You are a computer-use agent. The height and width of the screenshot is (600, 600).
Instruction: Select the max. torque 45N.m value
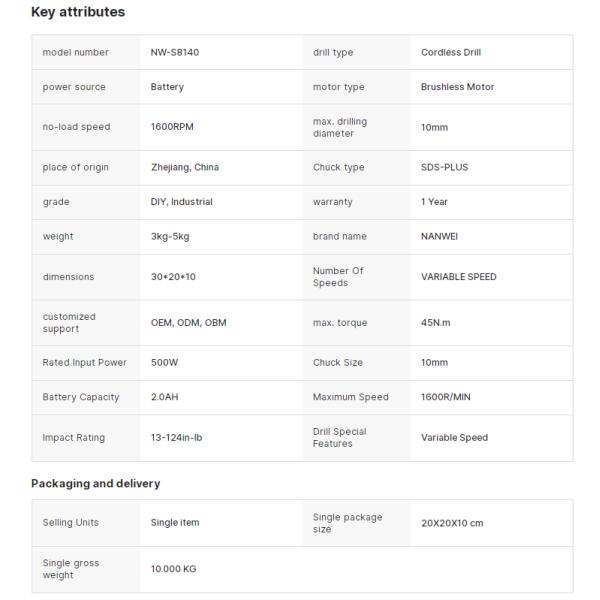(x=438, y=322)
